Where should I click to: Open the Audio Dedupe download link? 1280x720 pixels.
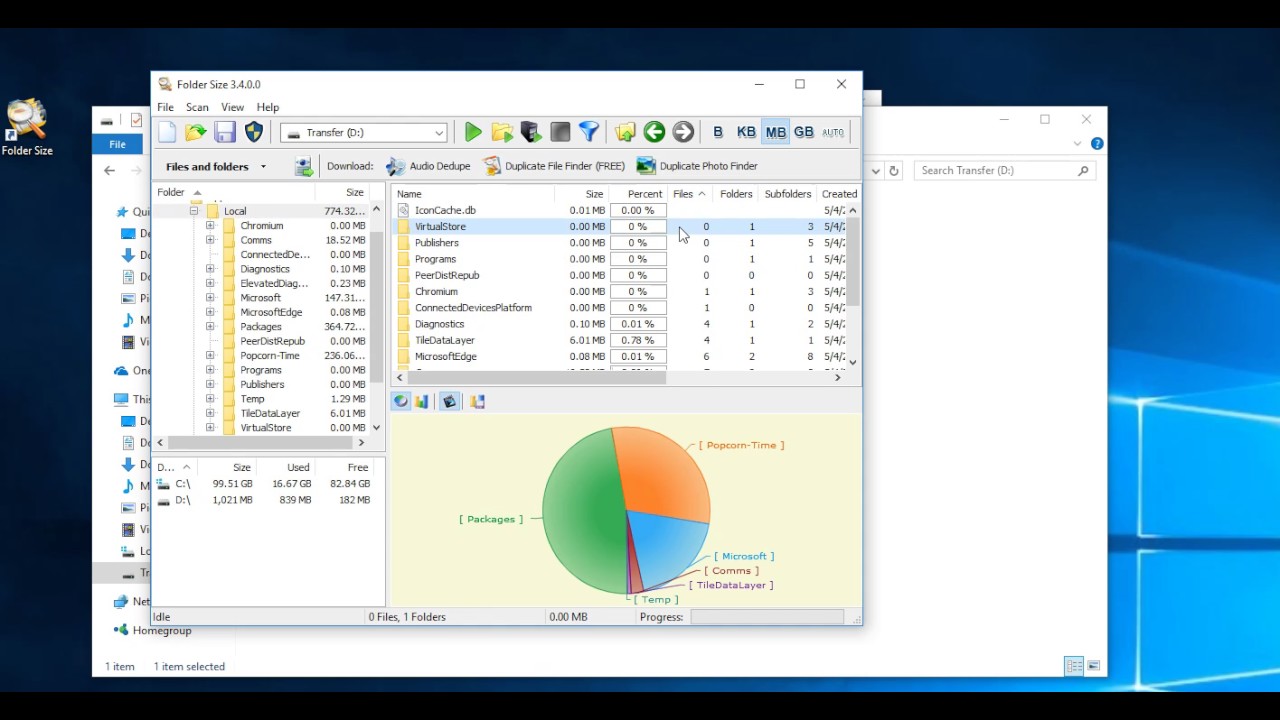pos(428,166)
